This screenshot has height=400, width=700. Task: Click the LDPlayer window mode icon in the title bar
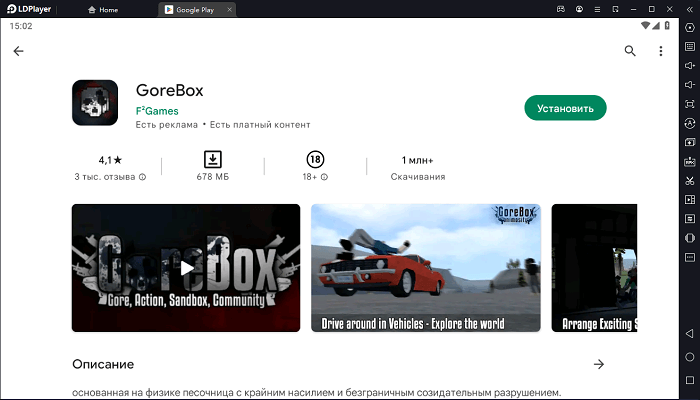616,9
